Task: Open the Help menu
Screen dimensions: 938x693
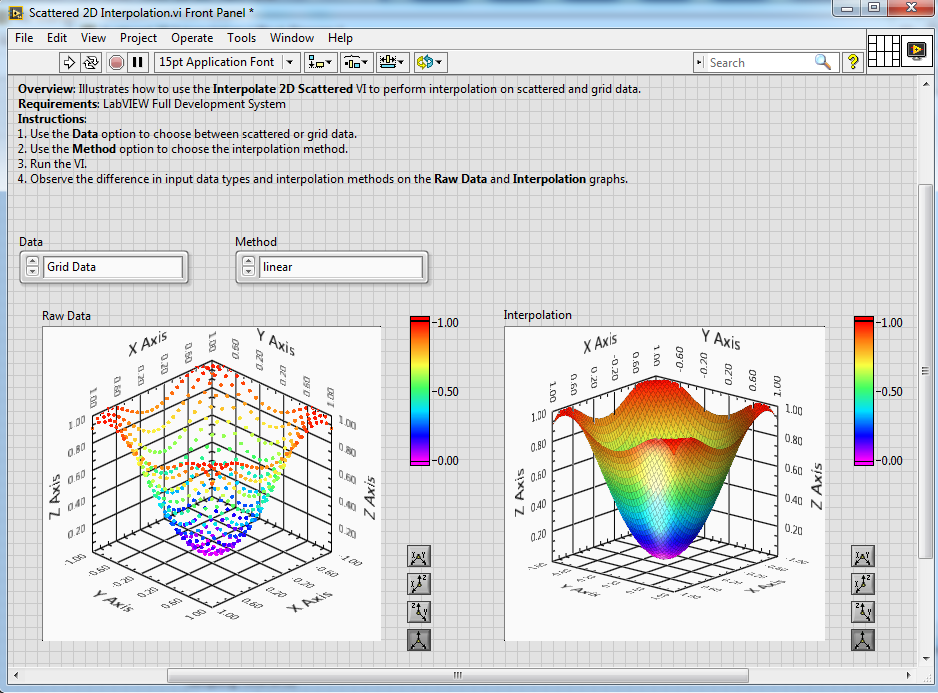Action: point(340,38)
